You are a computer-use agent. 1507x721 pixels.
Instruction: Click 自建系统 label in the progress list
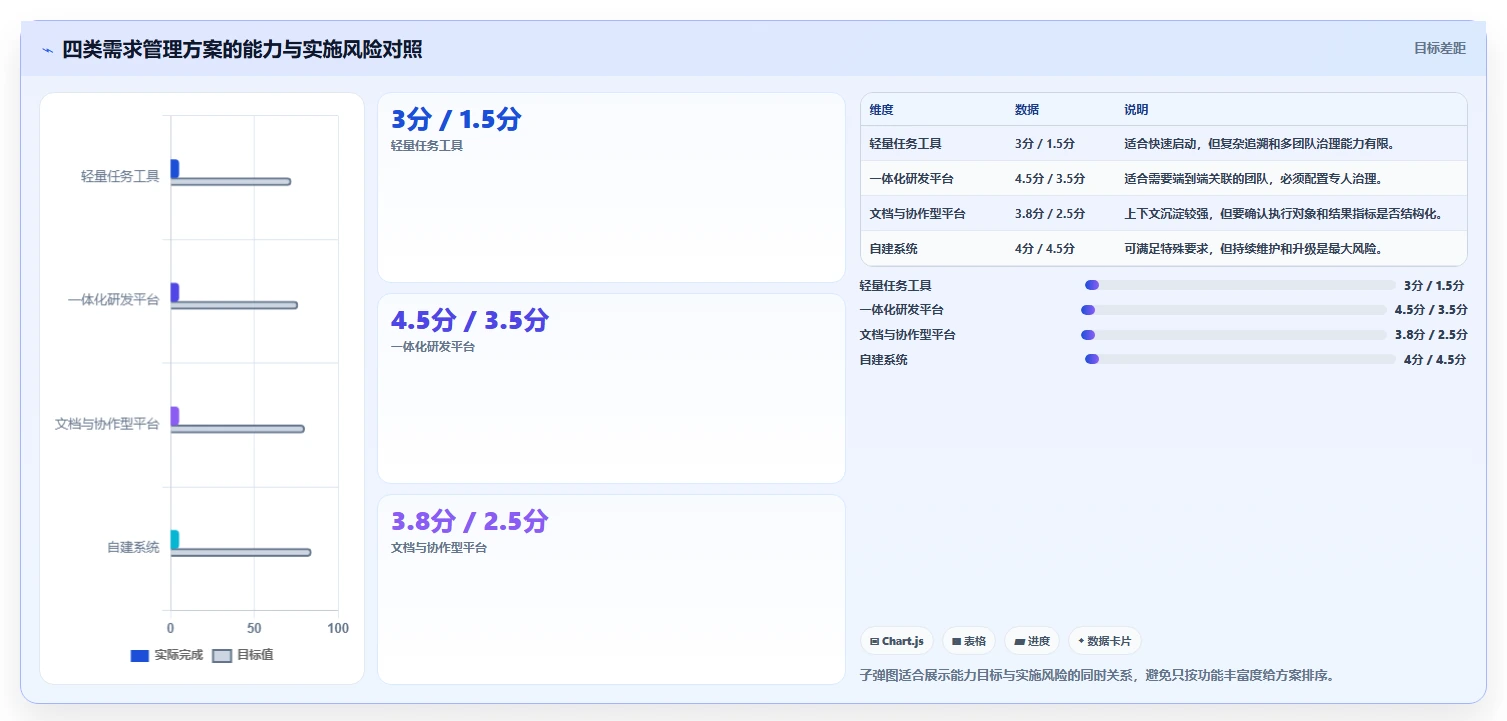tap(884, 359)
